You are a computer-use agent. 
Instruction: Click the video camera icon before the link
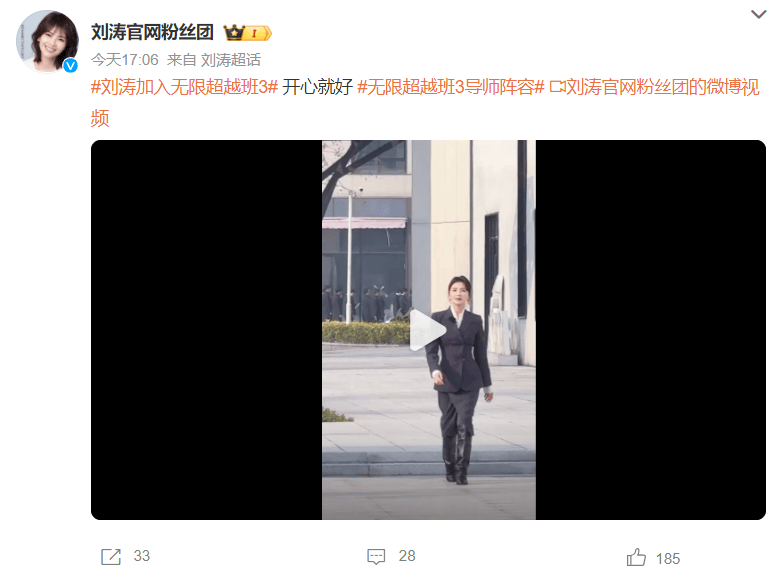pyautogui.click(x=557, y=87)
